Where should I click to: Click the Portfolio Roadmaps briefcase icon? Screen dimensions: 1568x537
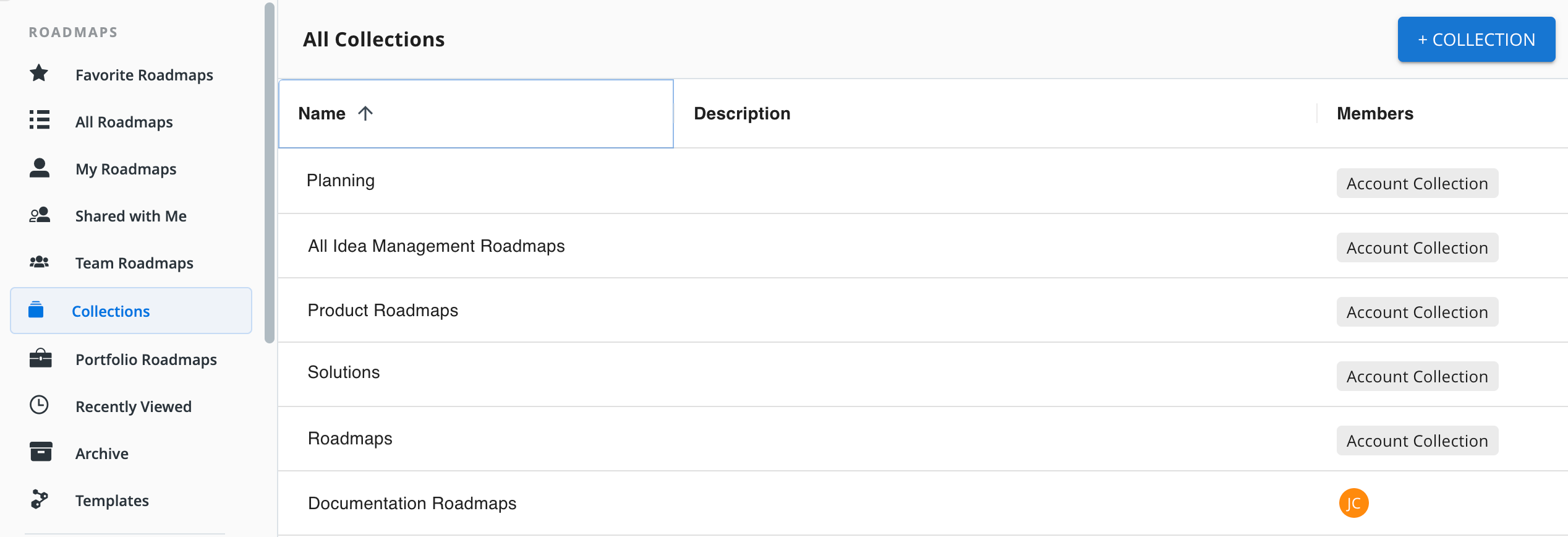pyautogui.click(x=40, y=358)
